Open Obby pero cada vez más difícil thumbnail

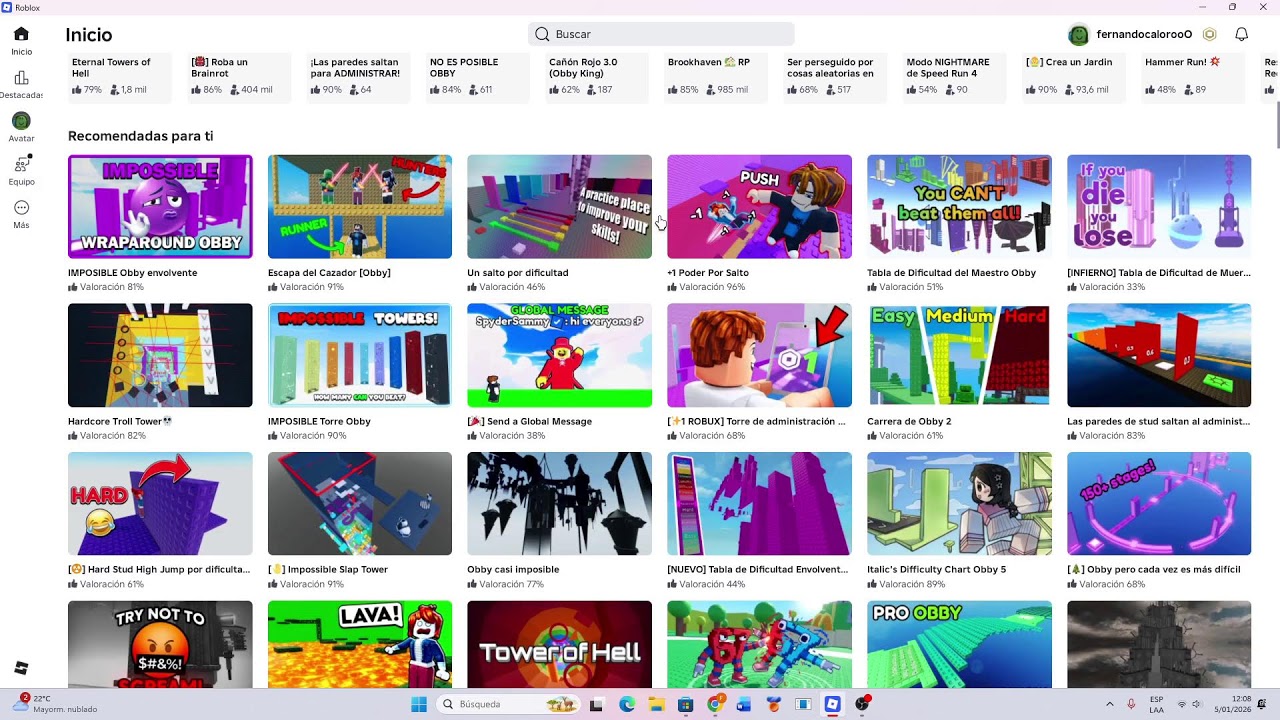[1159, 504]
